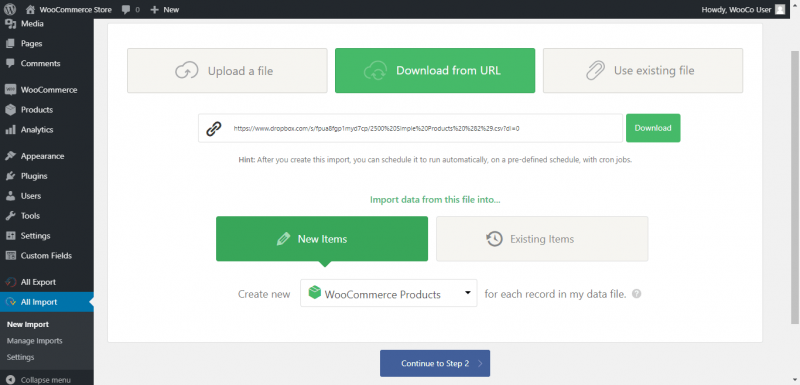The width and height of the screenshot is (800, 385).
Task: Click the Pages sidebar icon
Action: 10,43
